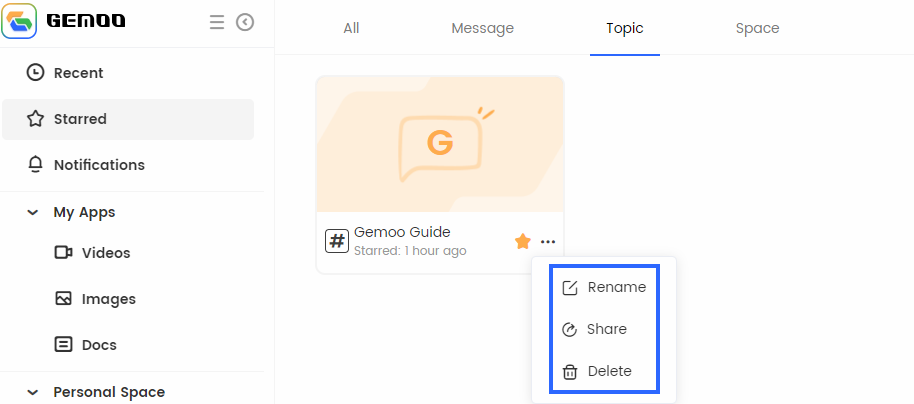914x404 pixels.
Task: Collapse the My Apps section
Action: click(x=33, y=213)
